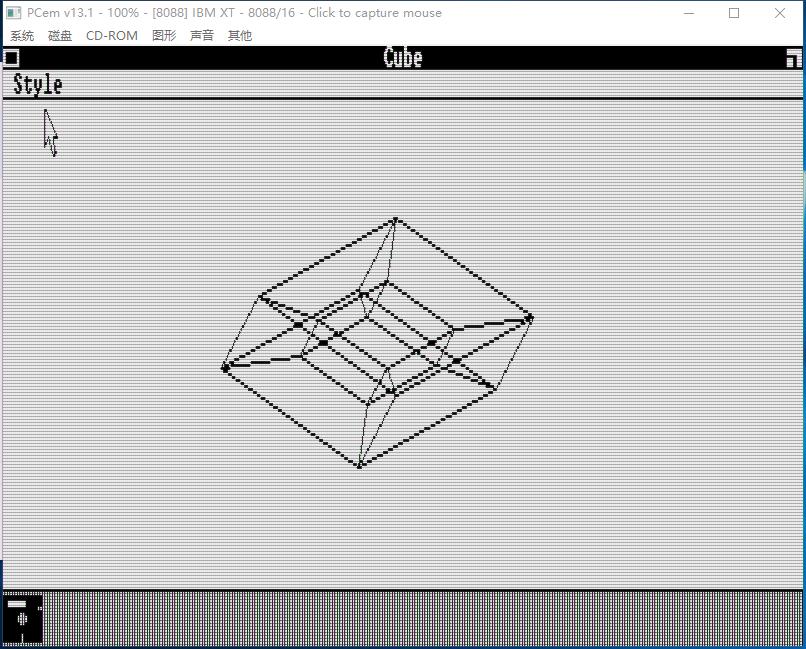
Task: Open PCem CD-ROM menu
Action: click(x=112, y=35)
